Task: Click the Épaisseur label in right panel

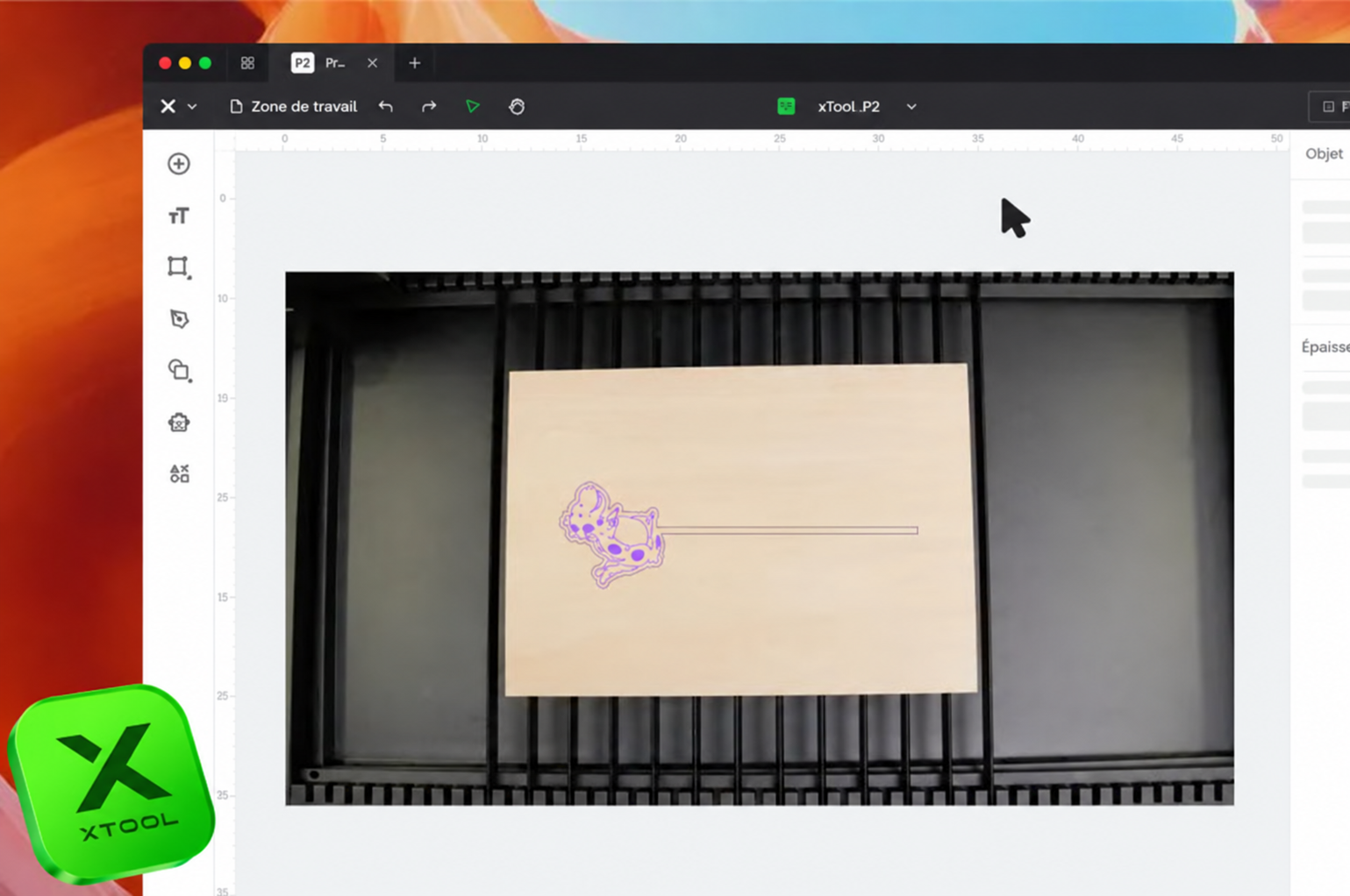Action: click(x=1325, y=347)
